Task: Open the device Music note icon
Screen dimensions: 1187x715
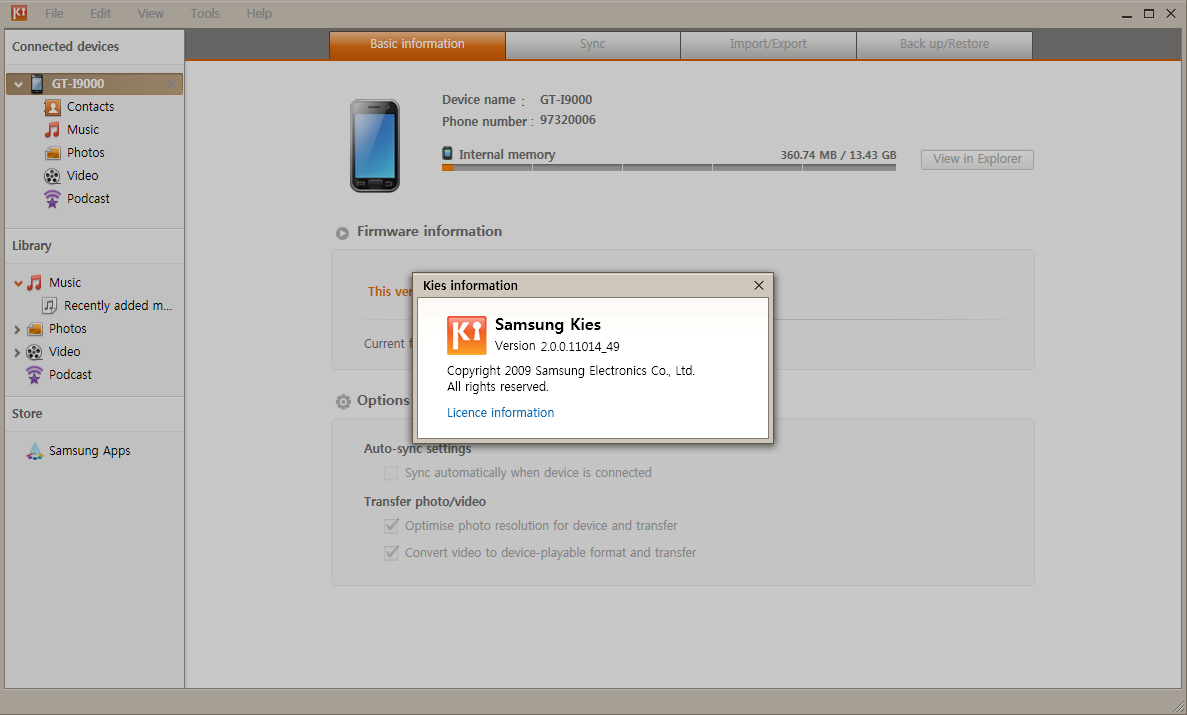Action: click(x=51, y=130)
